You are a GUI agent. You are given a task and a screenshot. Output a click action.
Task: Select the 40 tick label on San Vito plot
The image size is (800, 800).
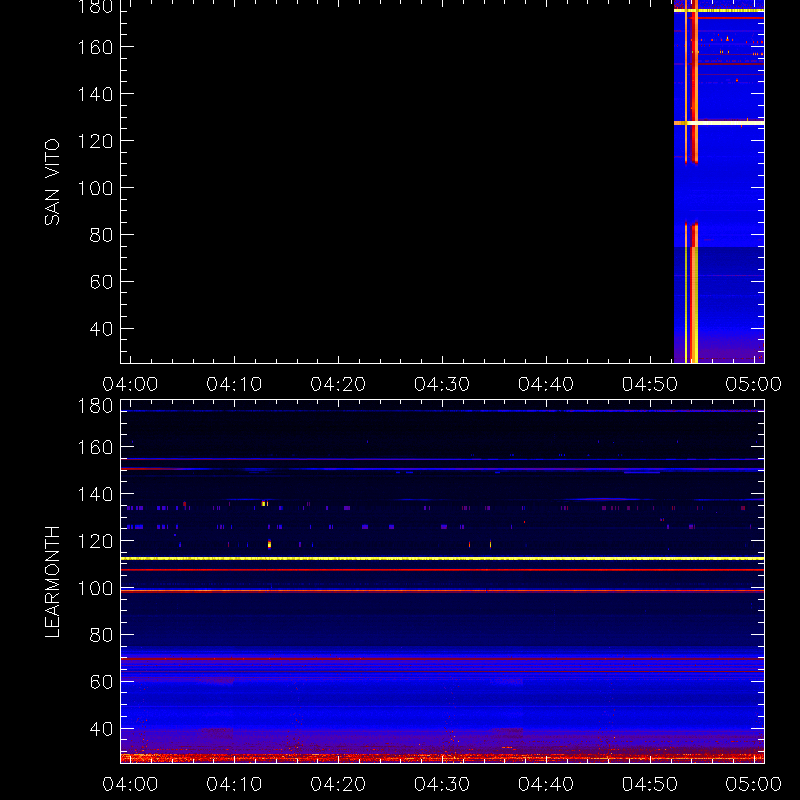pyautogui.click(x=101, y=329)
